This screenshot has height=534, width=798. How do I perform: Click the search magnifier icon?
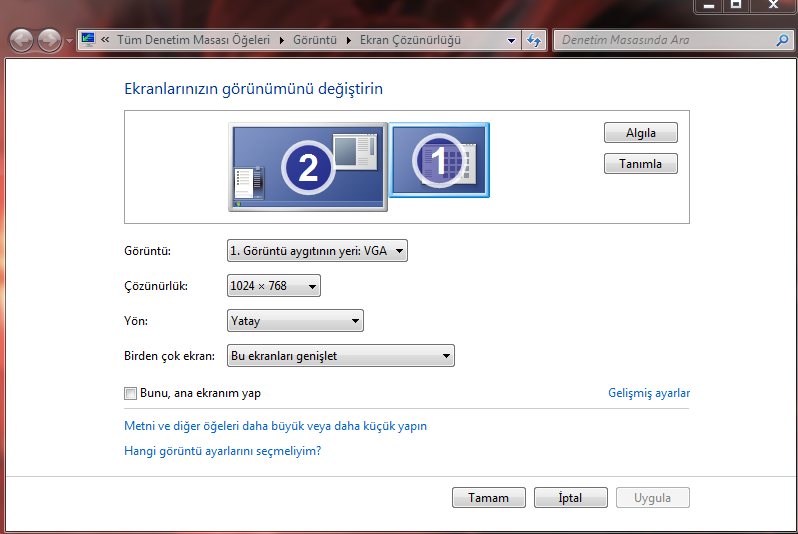click(x=782, y=40)
